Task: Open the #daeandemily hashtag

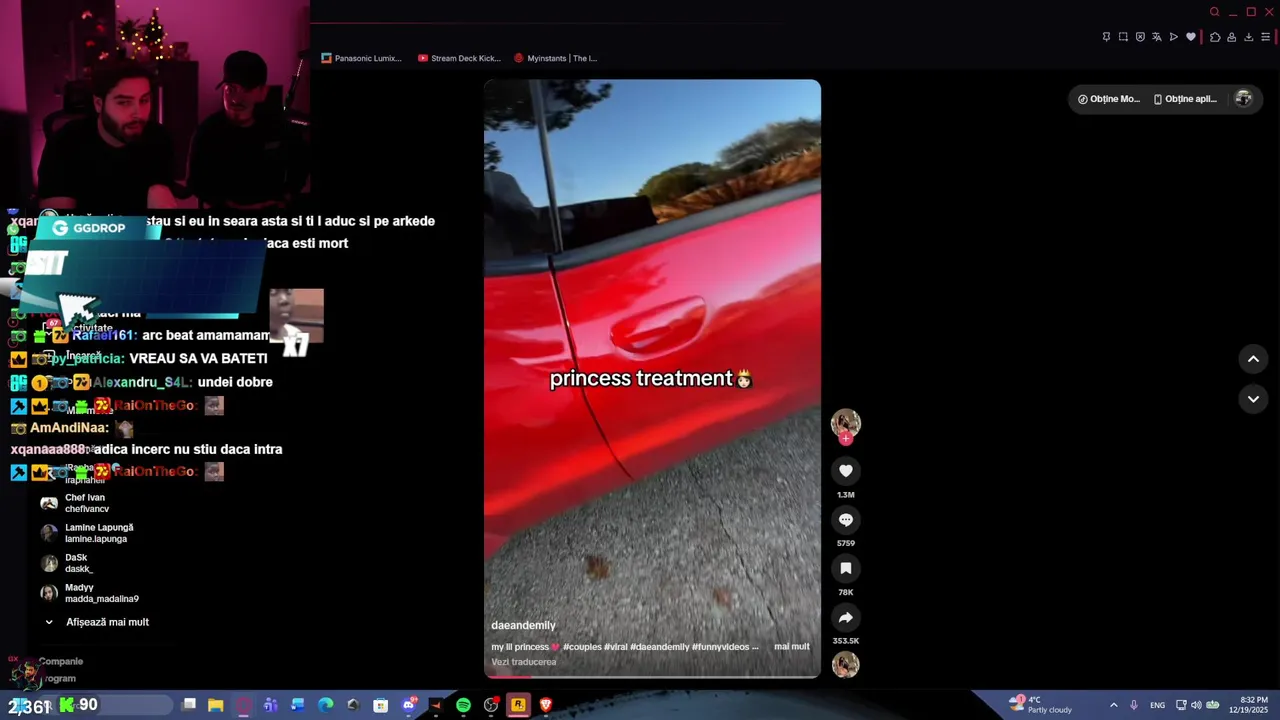Action: pos(661,647)
